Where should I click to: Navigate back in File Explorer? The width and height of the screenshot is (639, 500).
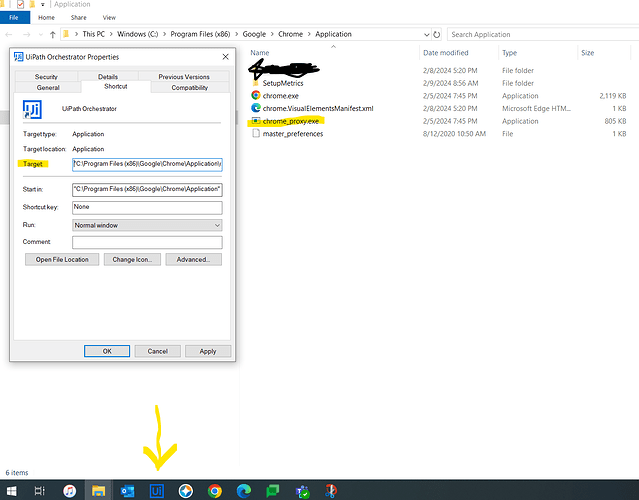point(9,35)
